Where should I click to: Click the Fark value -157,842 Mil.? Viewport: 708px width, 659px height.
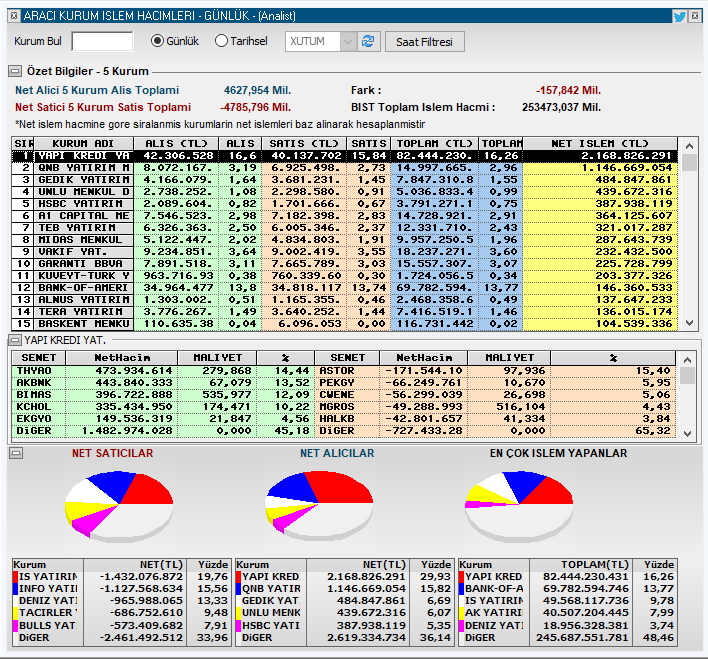tap(568, 90)
